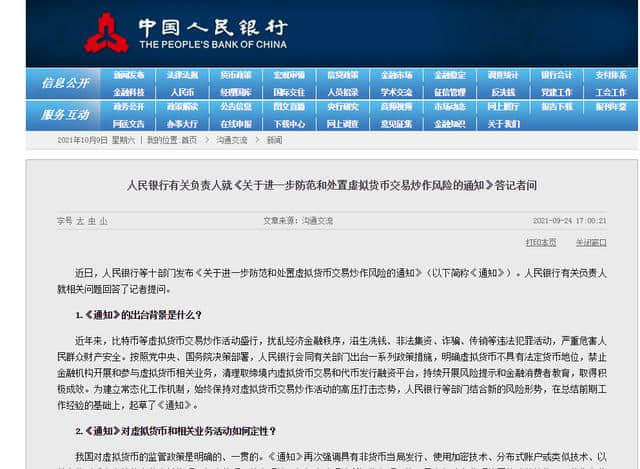640x469 pixels.
Task: Select the 政策解读 menu item
Action: (182, 107)
